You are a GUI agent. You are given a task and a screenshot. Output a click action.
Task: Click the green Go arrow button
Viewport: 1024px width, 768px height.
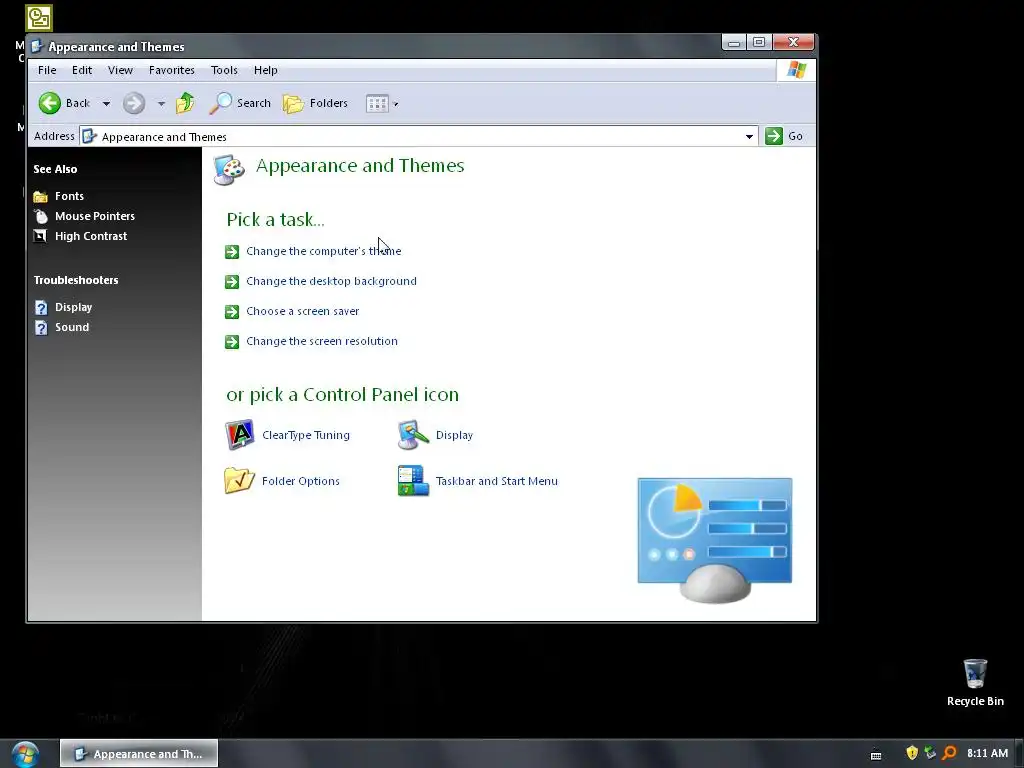click(774, 136)
